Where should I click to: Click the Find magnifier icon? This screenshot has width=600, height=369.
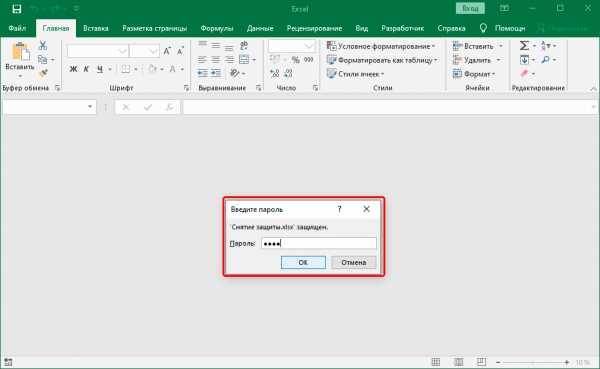[546, 60]
